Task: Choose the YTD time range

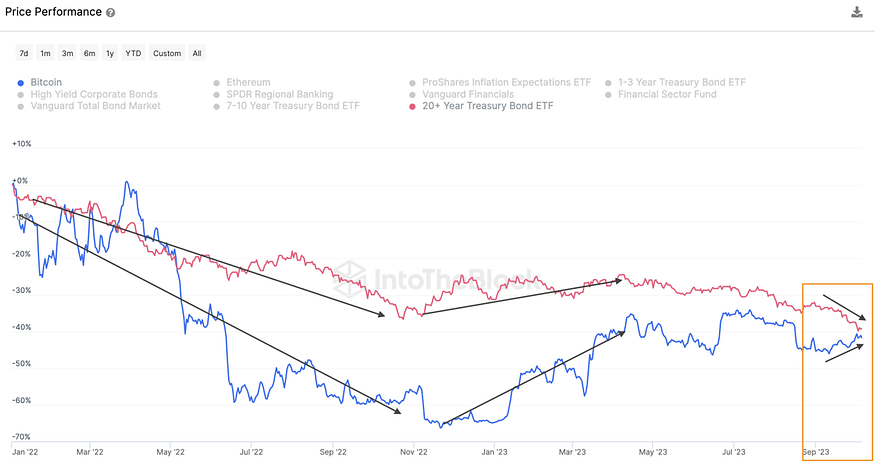Action: tap(133, 53)
